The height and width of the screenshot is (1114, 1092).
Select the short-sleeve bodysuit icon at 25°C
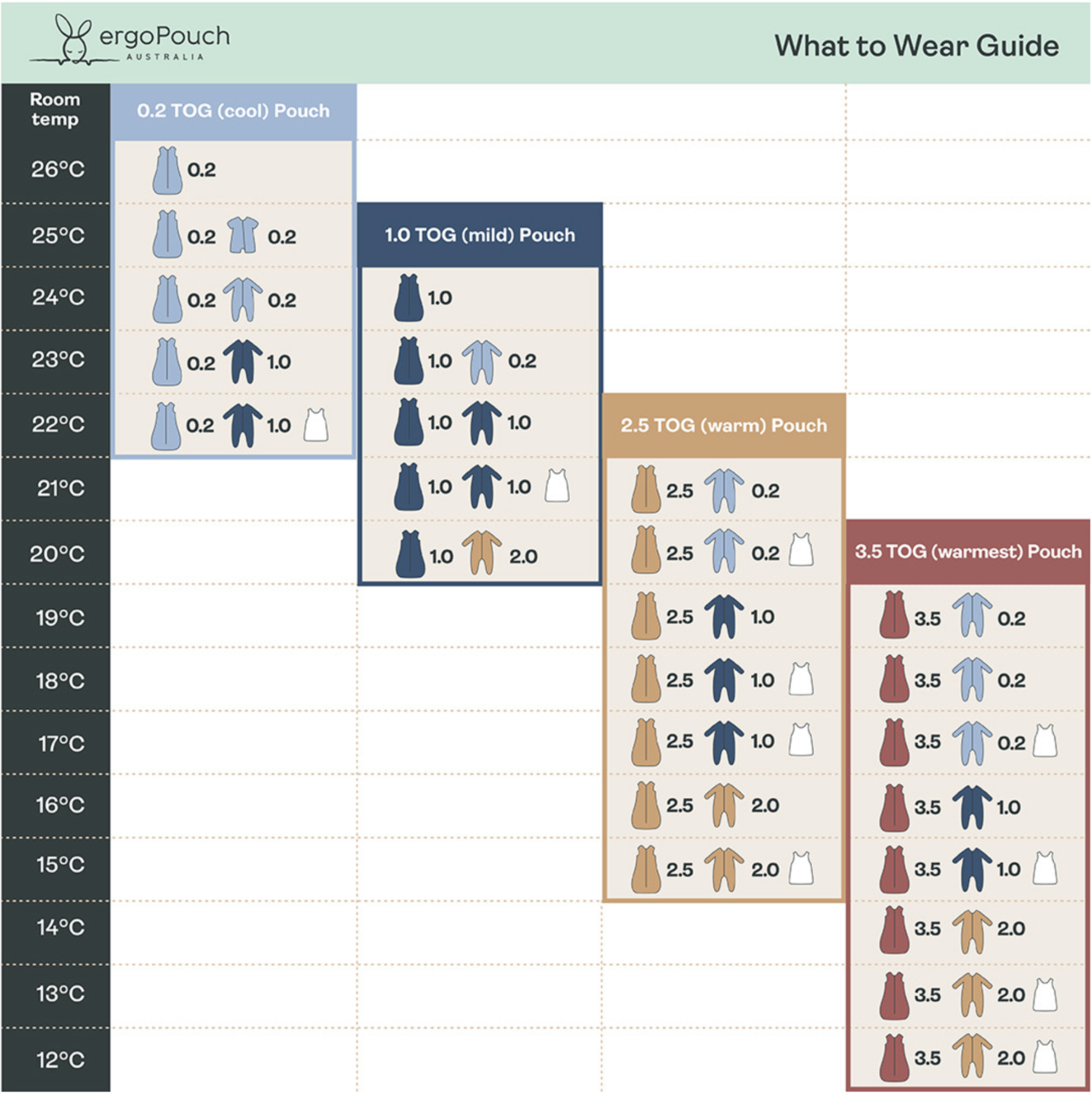243,235
